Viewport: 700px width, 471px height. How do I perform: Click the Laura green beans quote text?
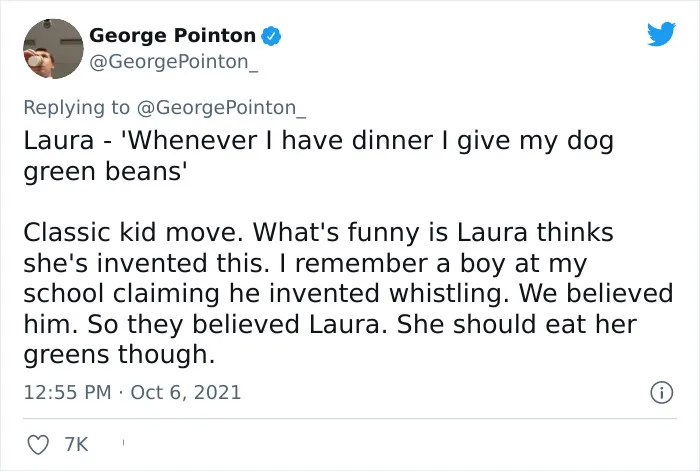[318, 156]
